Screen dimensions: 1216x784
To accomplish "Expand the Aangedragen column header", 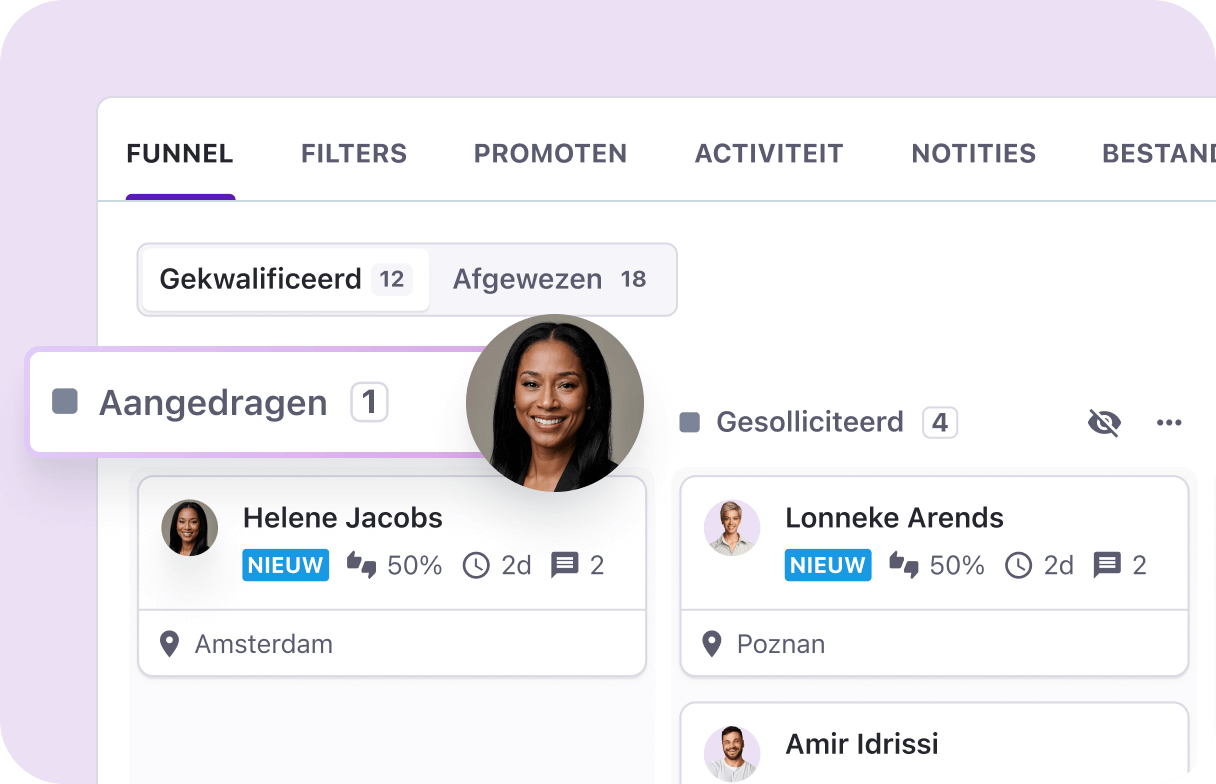I will pos(213,401).
